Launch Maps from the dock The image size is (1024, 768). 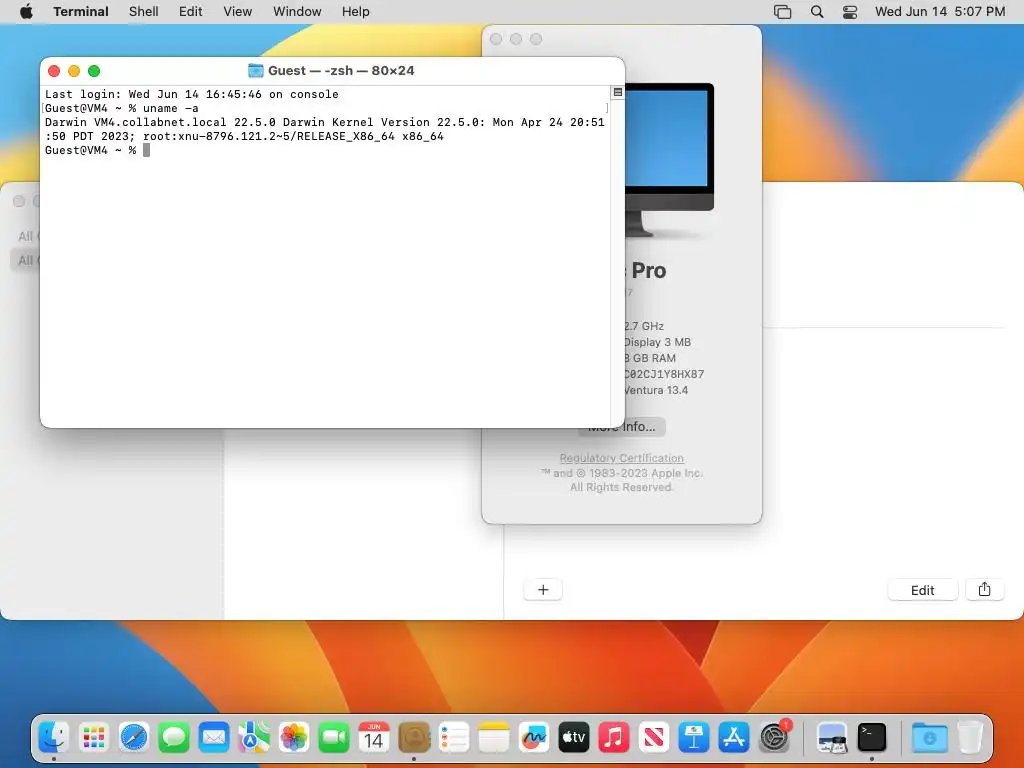click(254, 737)
